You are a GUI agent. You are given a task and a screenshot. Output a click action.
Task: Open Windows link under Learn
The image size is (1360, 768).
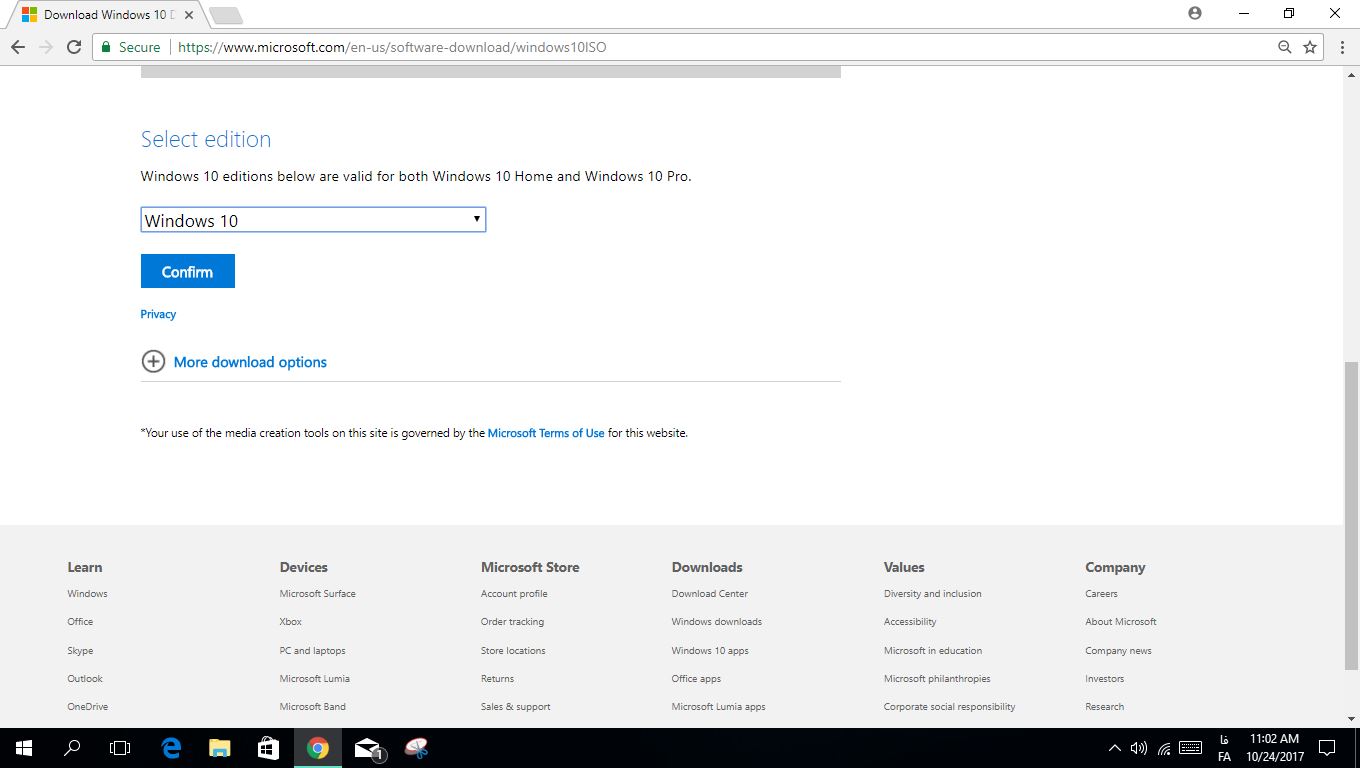87,594
